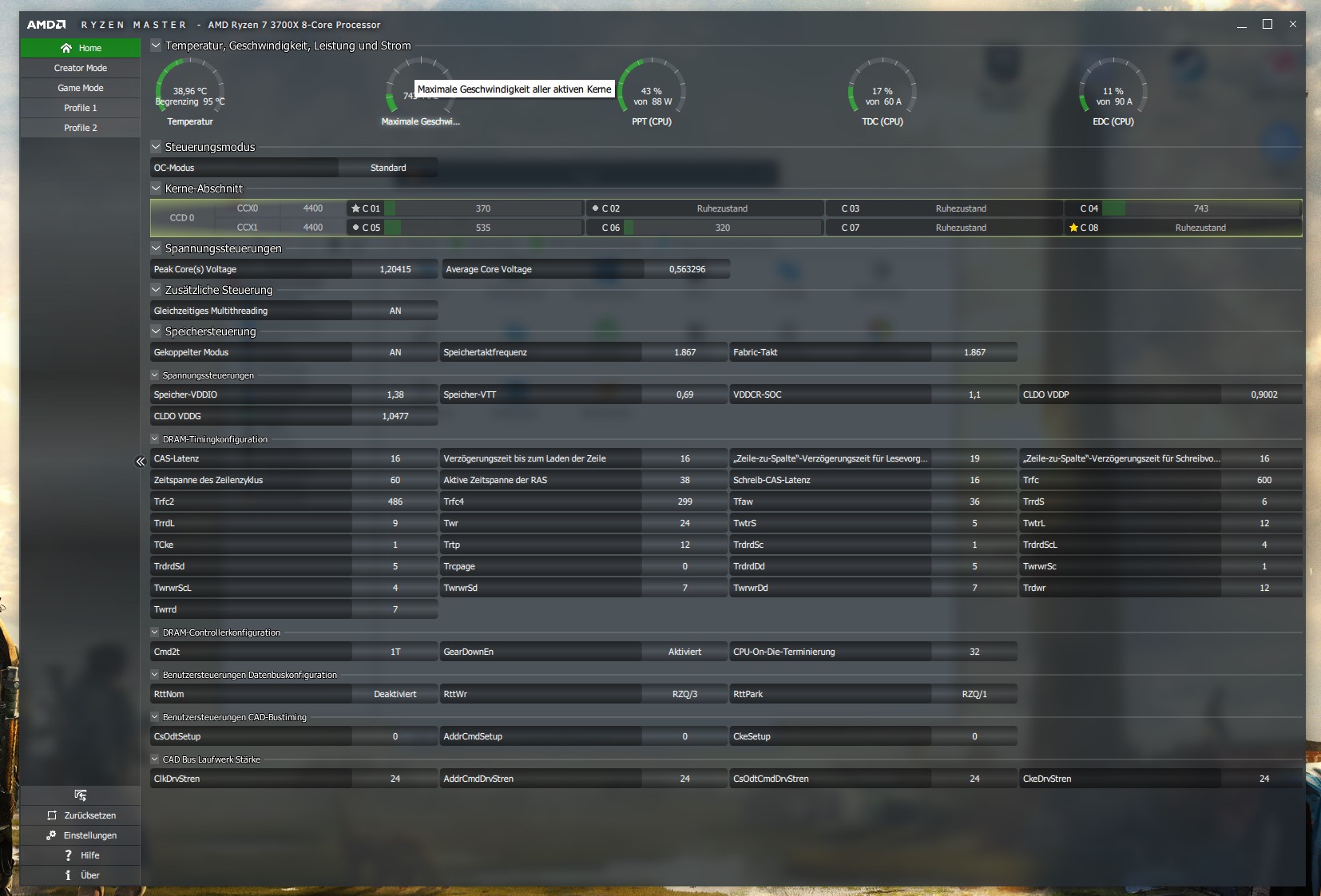Click Cmd2t value 1T
This screenshot has height=896, width=1321.
tap(395, 652)
